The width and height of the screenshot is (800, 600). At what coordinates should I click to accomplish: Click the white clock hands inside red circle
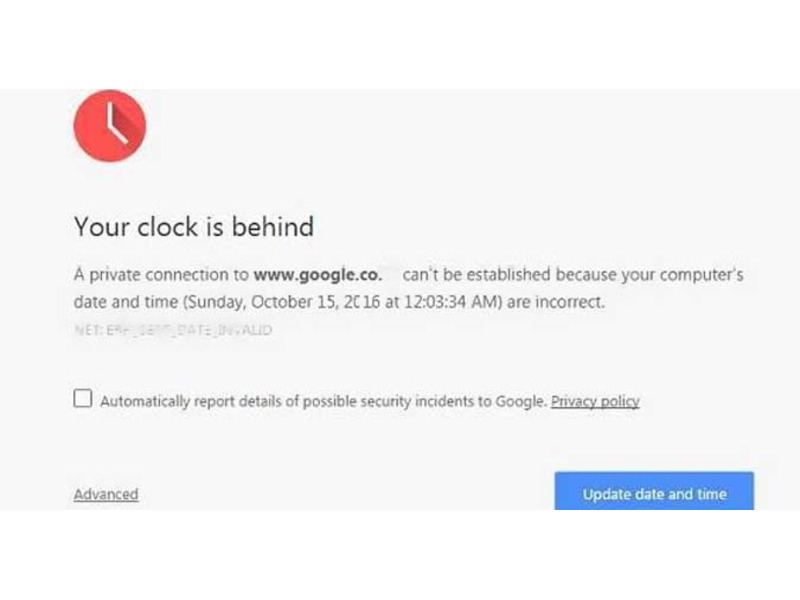[116, 122]
